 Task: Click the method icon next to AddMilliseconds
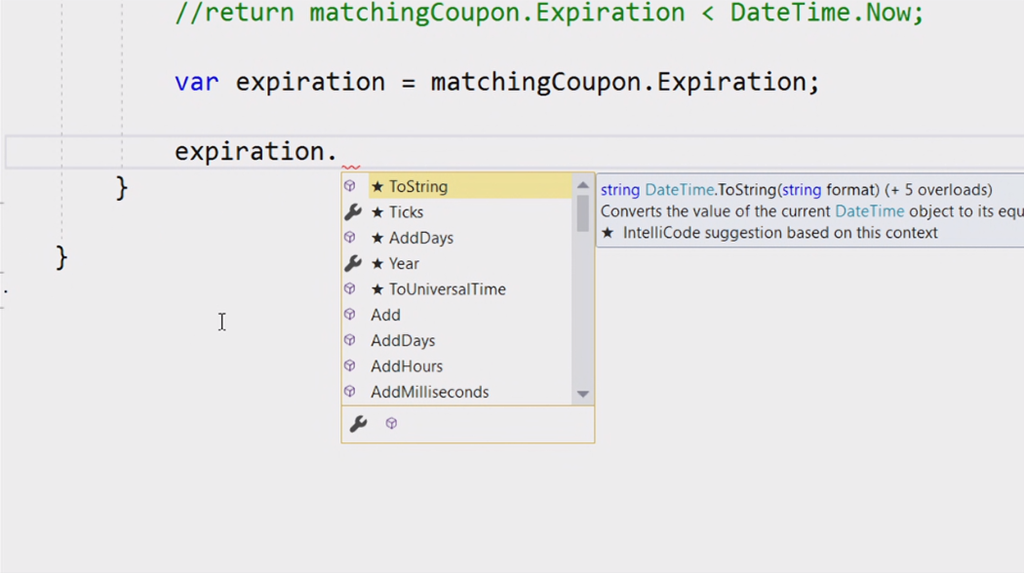click(x=350, y=392)
